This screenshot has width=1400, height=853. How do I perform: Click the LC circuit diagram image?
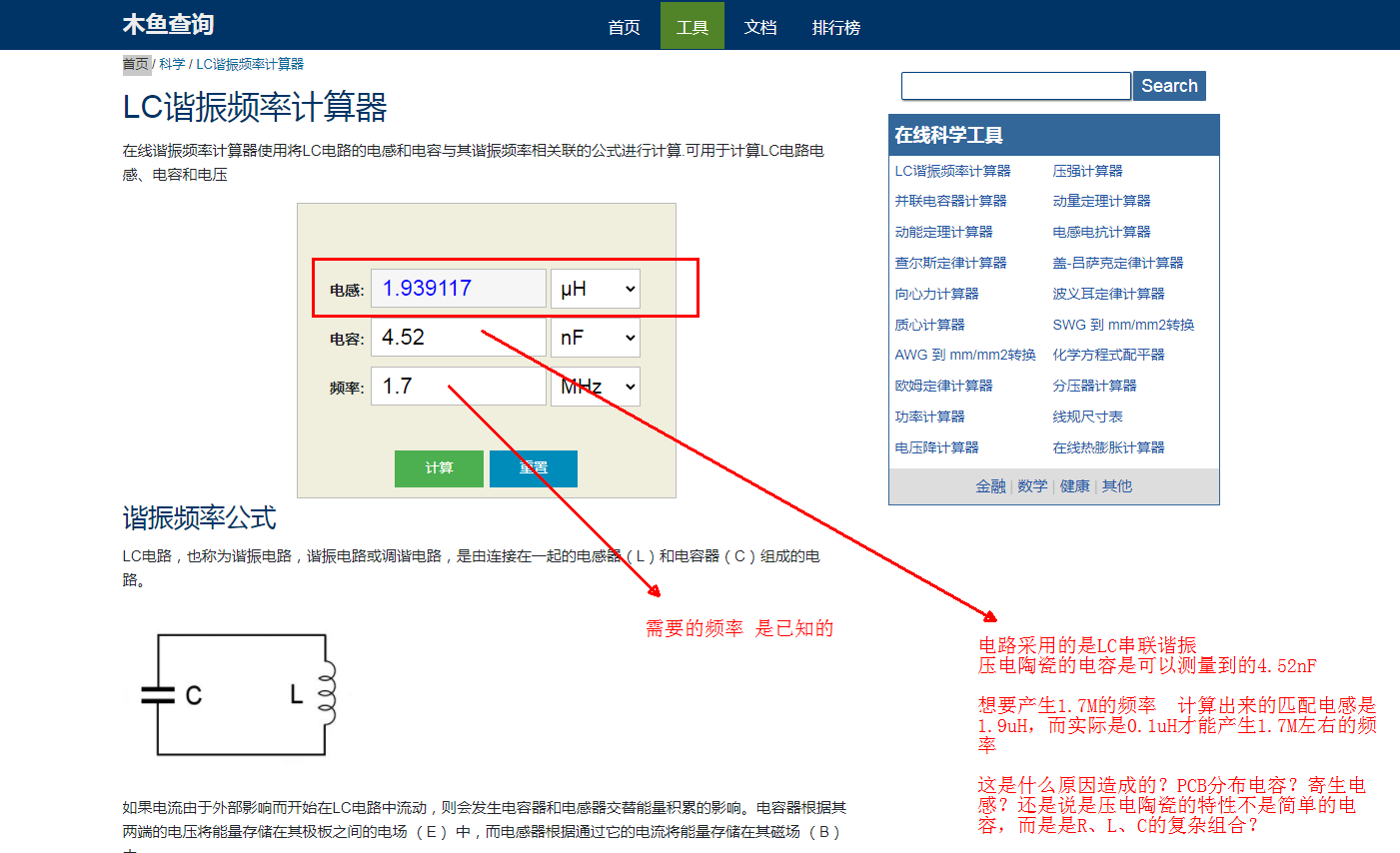pos(240,694)
